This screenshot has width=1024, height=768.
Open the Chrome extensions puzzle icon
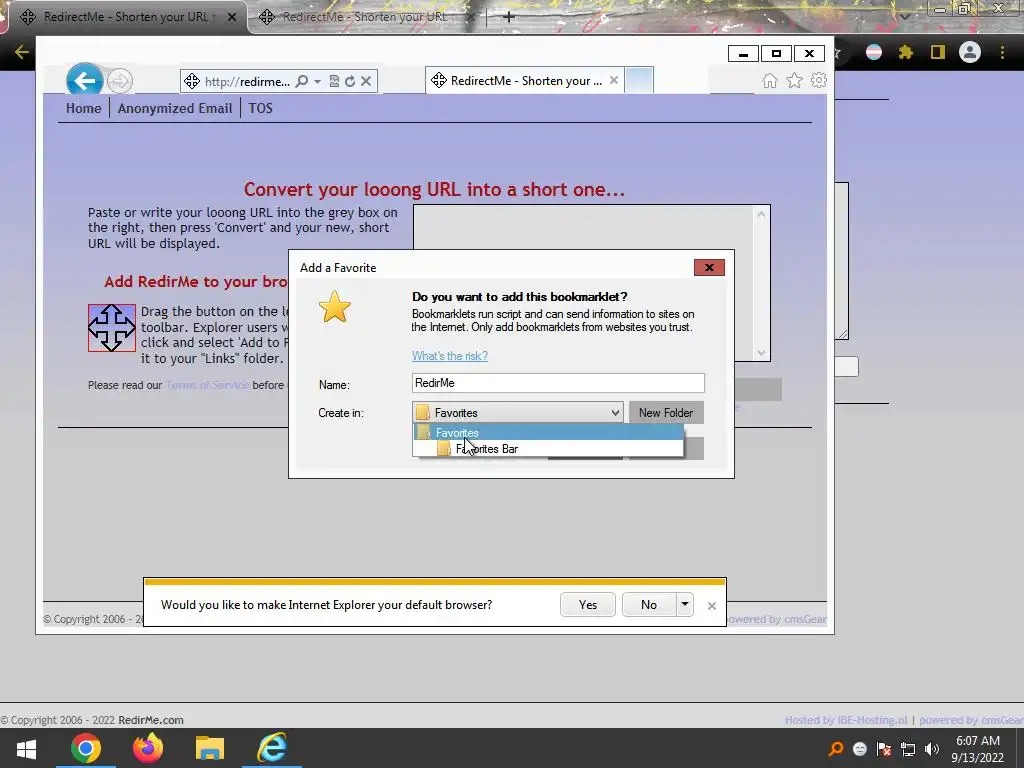pos(906,52)
